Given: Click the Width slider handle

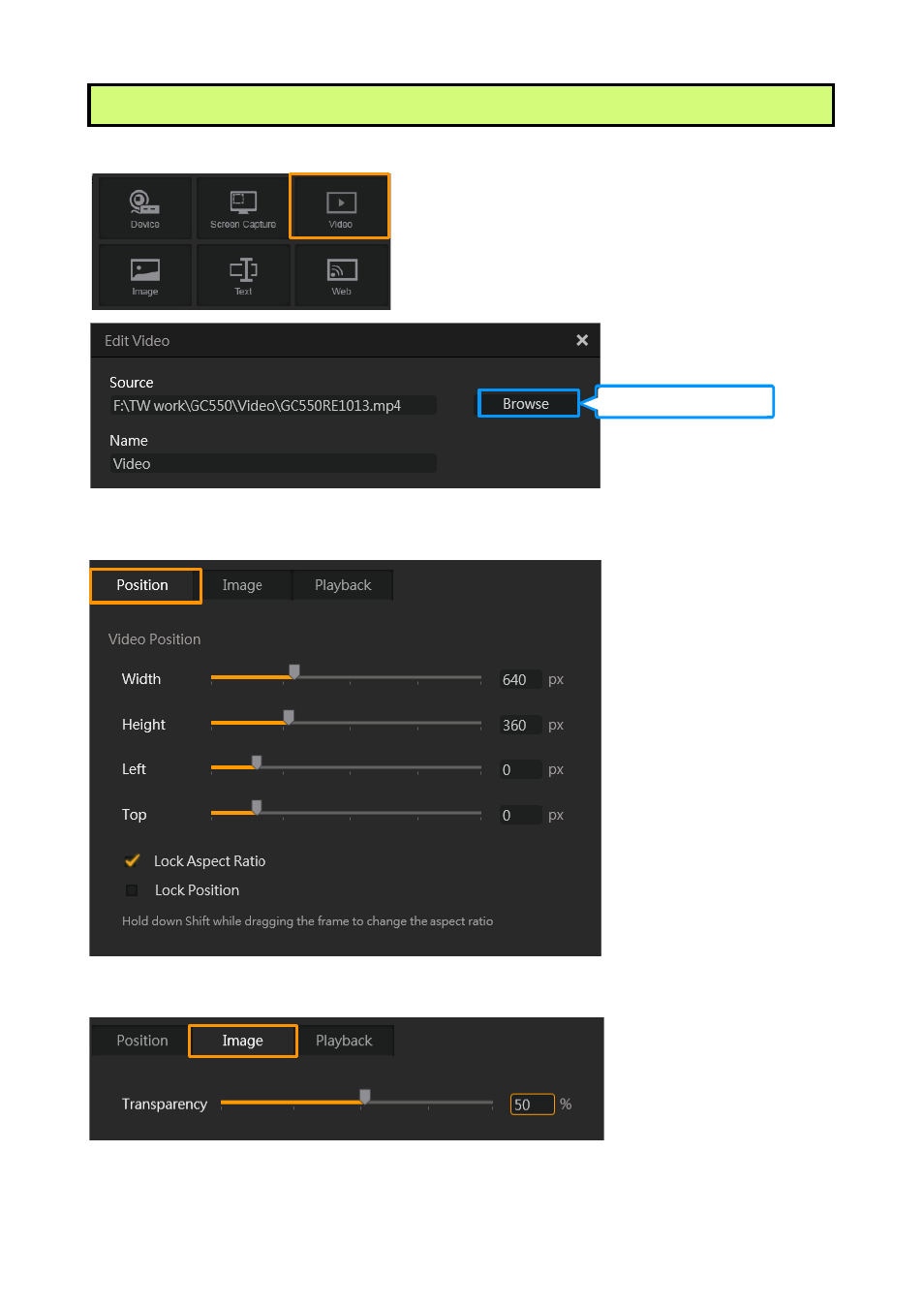Looking at the screenshot, I should 294,671.
